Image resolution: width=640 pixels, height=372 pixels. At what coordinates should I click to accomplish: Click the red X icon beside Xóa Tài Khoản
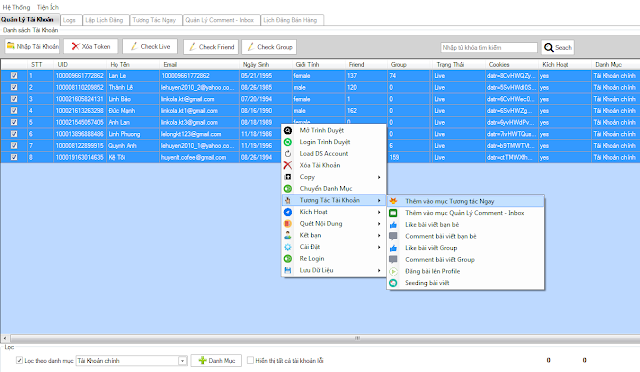[x=288, y=165]
